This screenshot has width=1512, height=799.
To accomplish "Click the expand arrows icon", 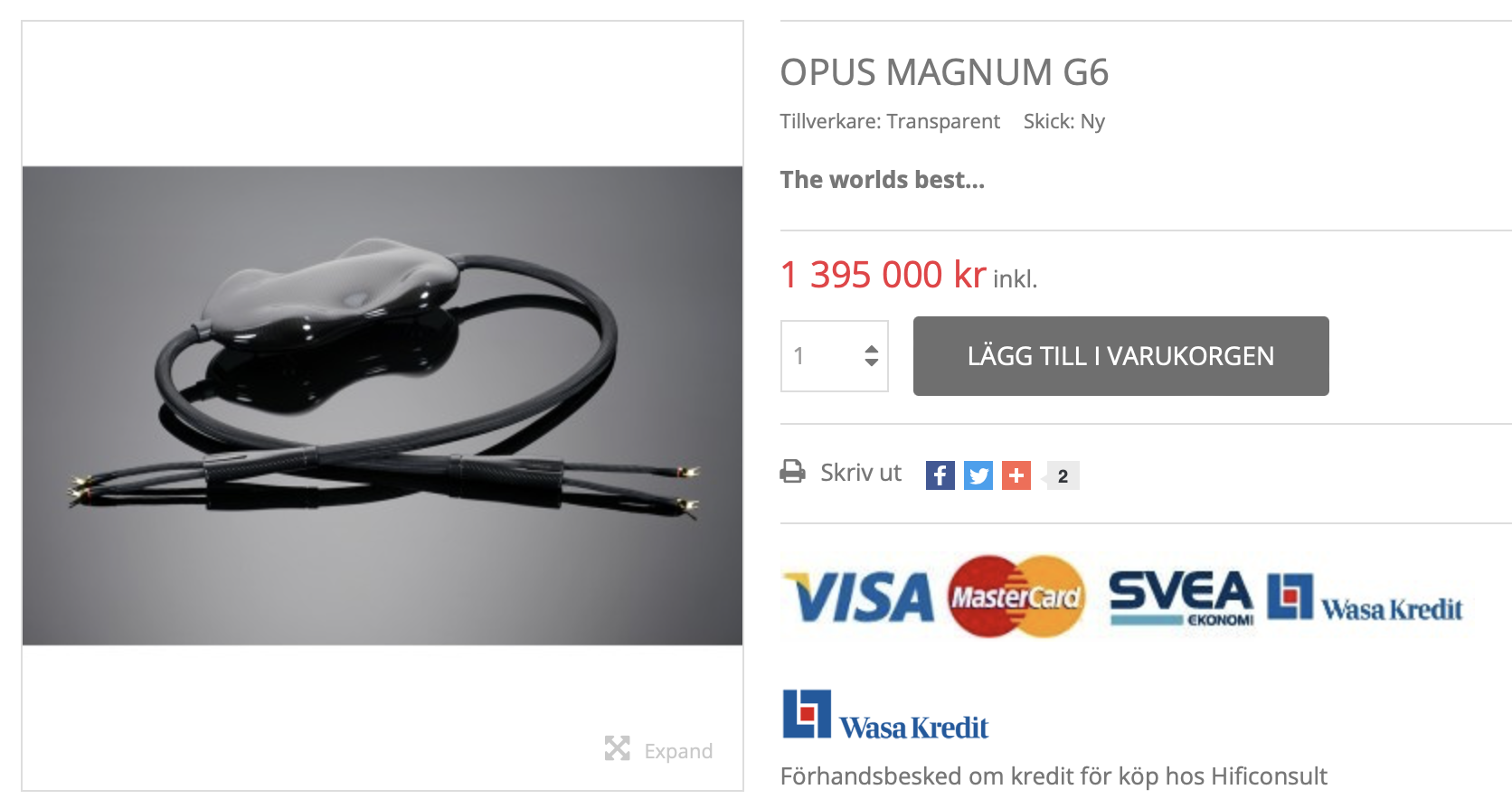I will point(618,748).
